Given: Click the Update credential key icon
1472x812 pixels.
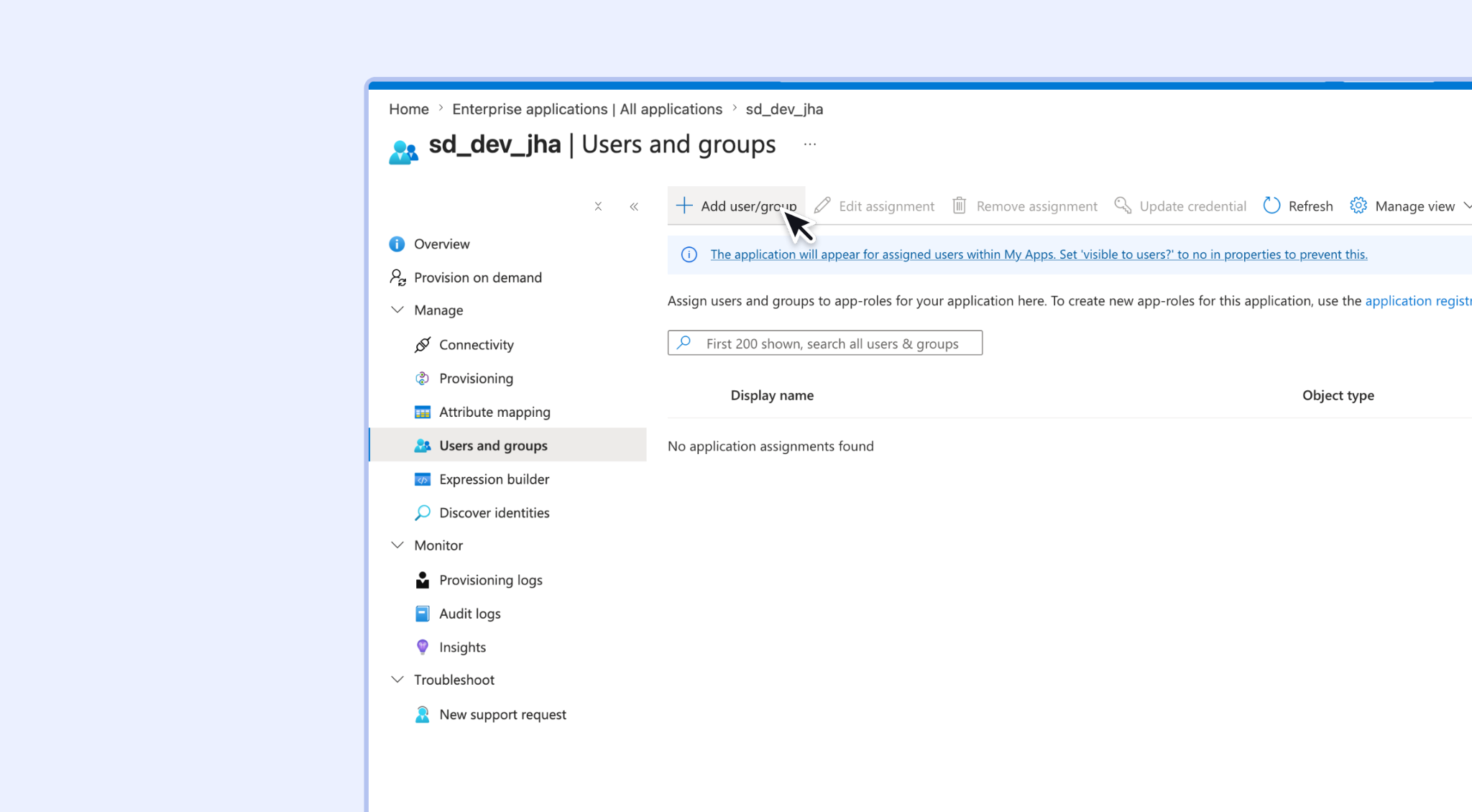Looking at the screenshot, I should pyautogui.click(x=1123, y=206).
